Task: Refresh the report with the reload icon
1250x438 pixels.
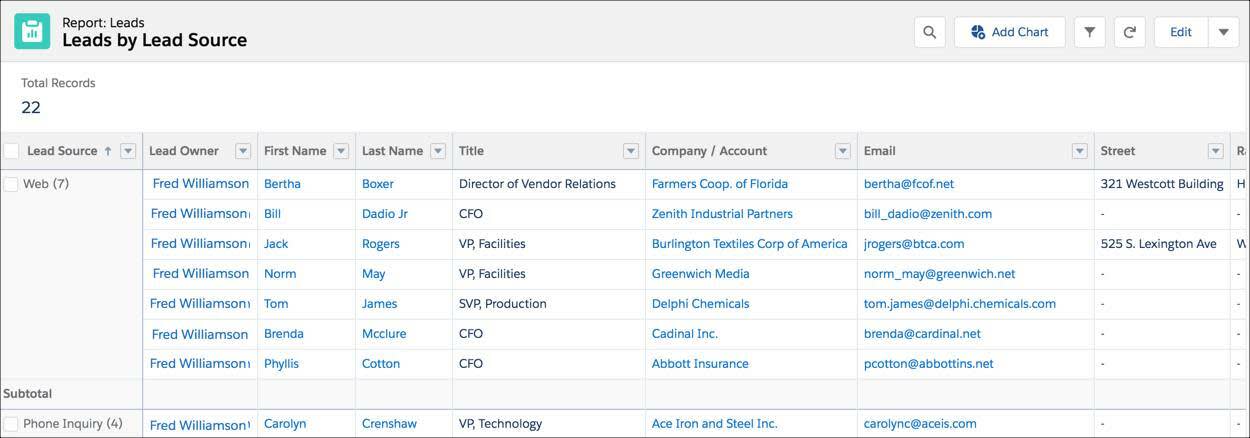Action: [1129, 32]
